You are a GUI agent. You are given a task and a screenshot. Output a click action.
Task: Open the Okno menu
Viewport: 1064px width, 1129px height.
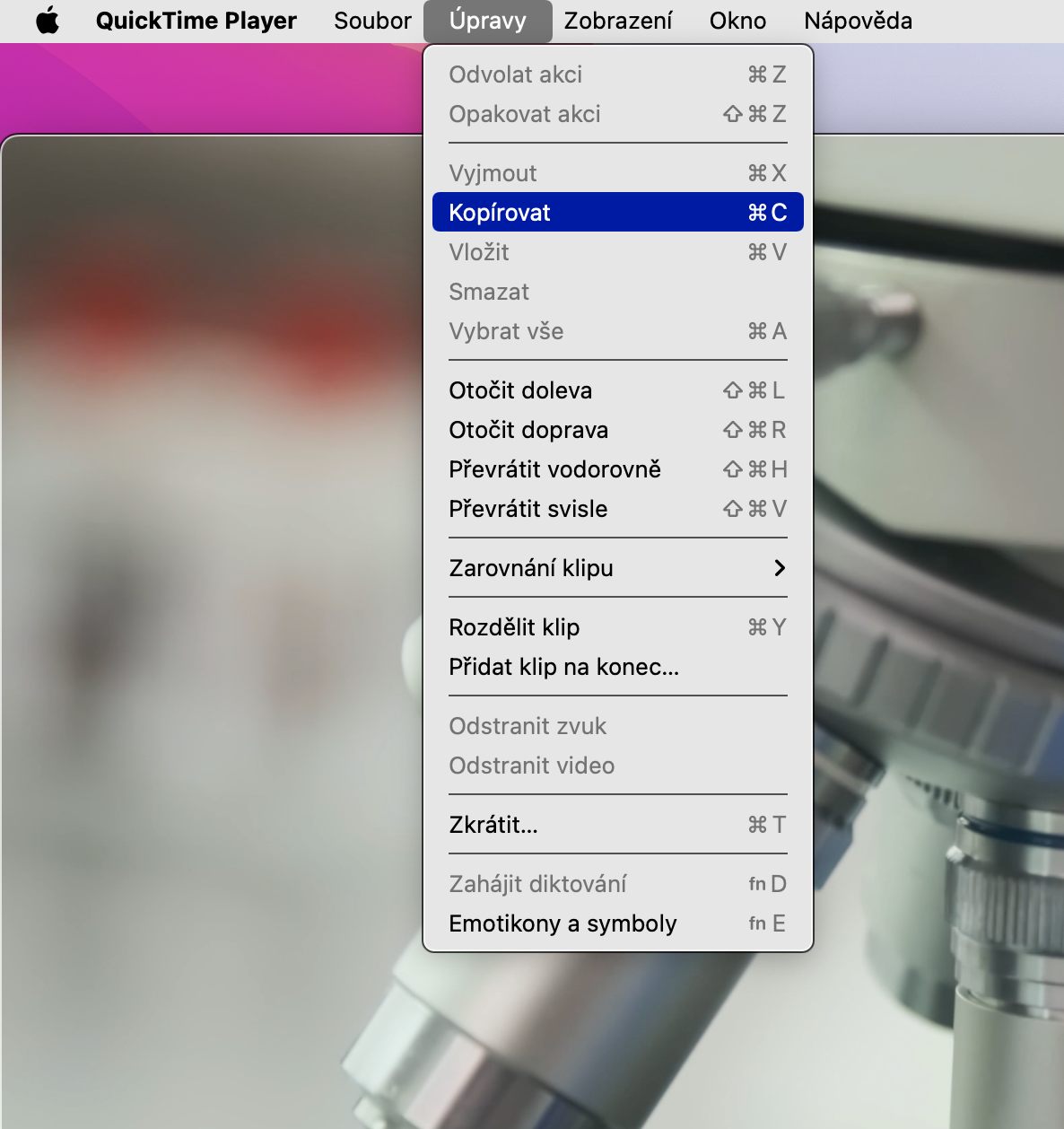737,21
